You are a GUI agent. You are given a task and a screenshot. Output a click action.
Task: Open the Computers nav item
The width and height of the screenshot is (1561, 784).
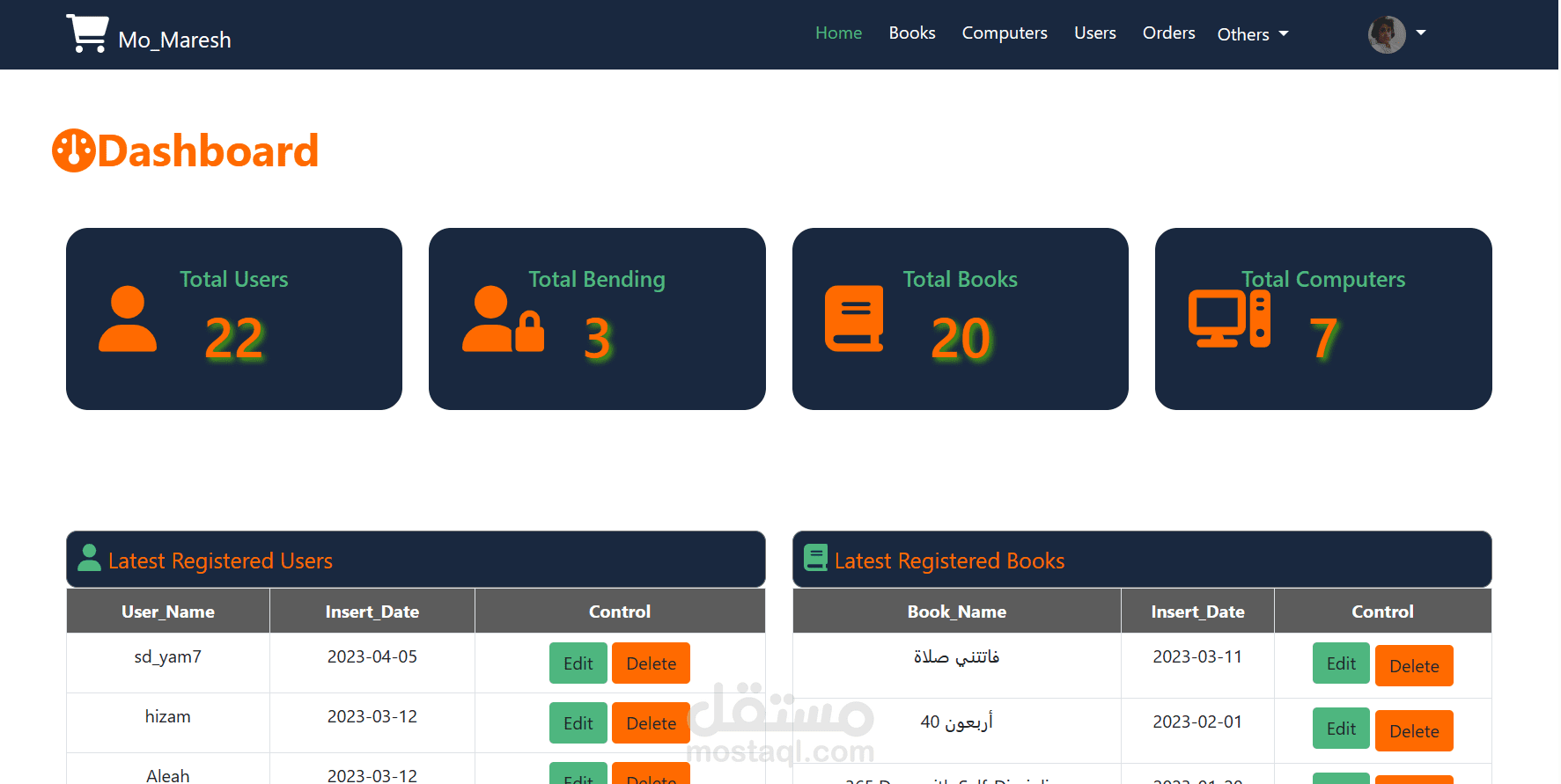[1005, 33]
